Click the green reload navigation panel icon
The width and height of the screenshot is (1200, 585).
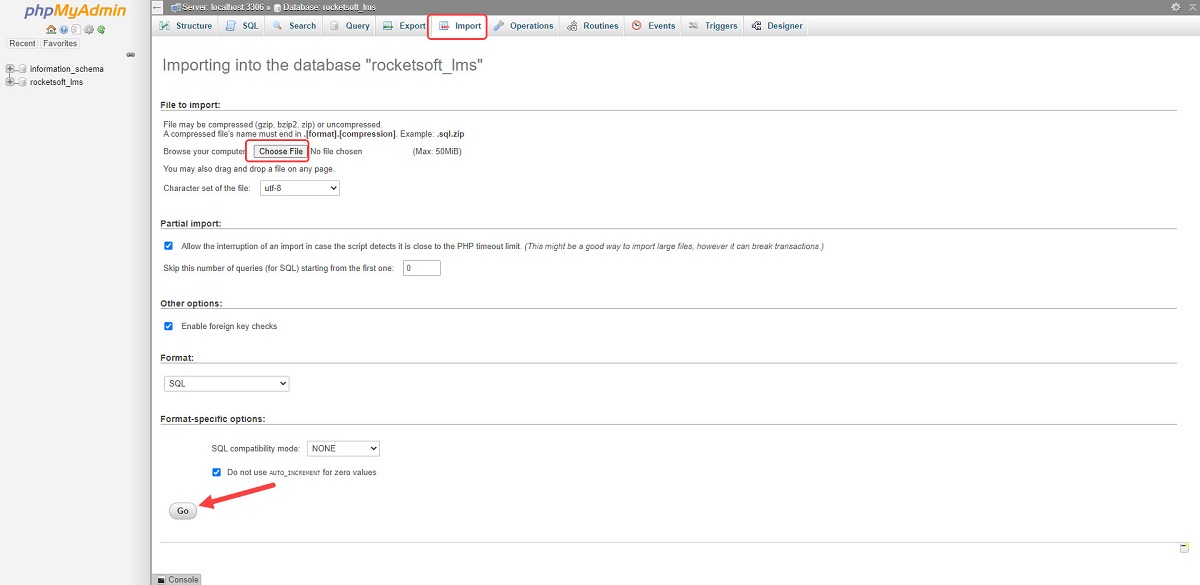[101, 30]
